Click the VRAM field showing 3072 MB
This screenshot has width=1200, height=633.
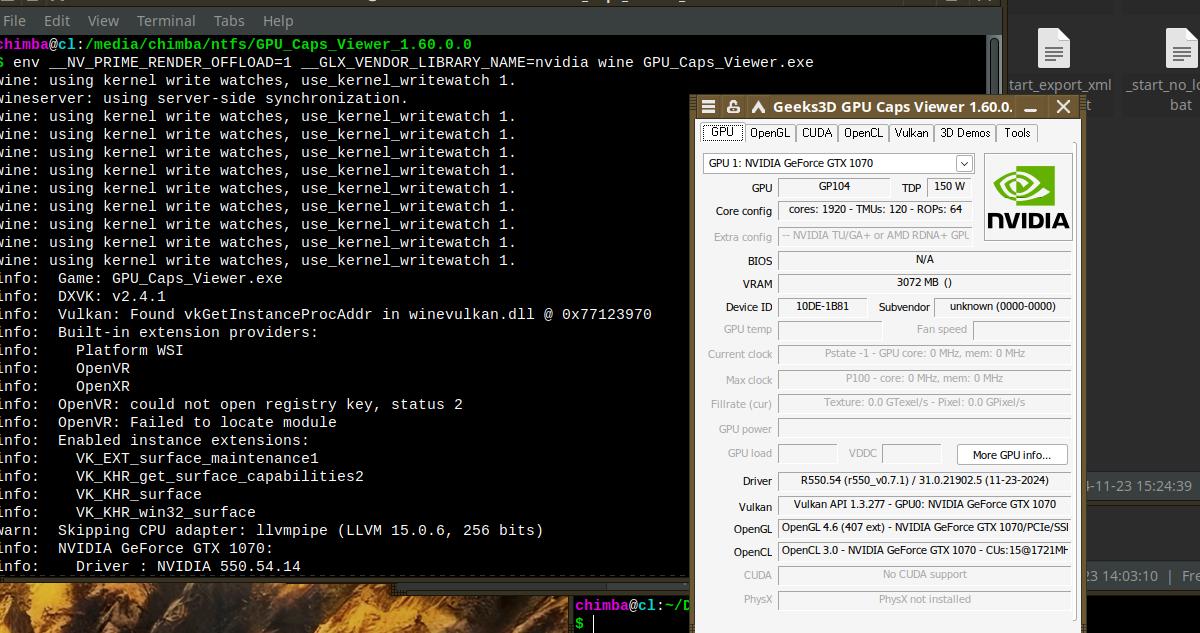point(924,284)
